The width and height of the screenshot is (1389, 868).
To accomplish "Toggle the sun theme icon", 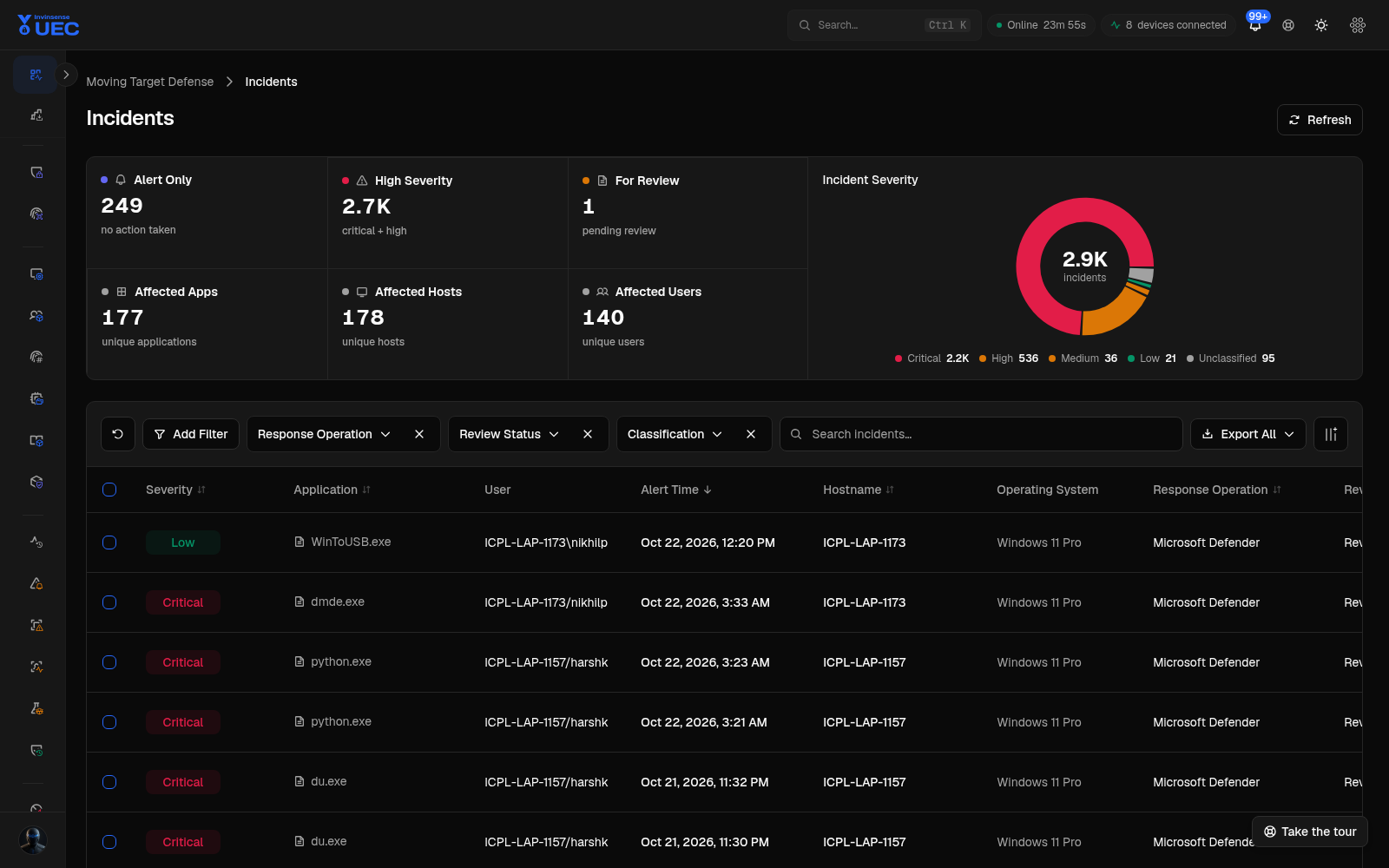I will click(x=1321, y=25).
